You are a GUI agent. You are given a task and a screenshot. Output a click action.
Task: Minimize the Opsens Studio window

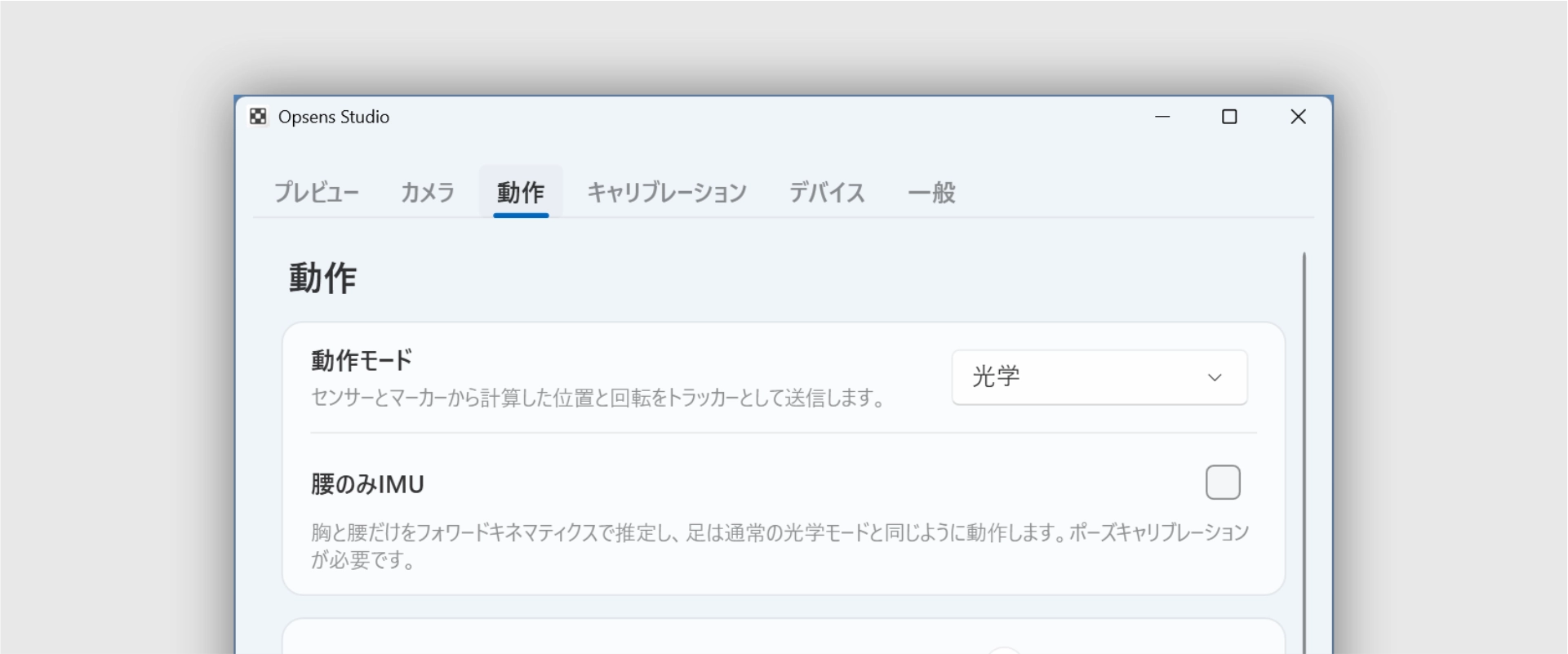(x=1162, y=117)
